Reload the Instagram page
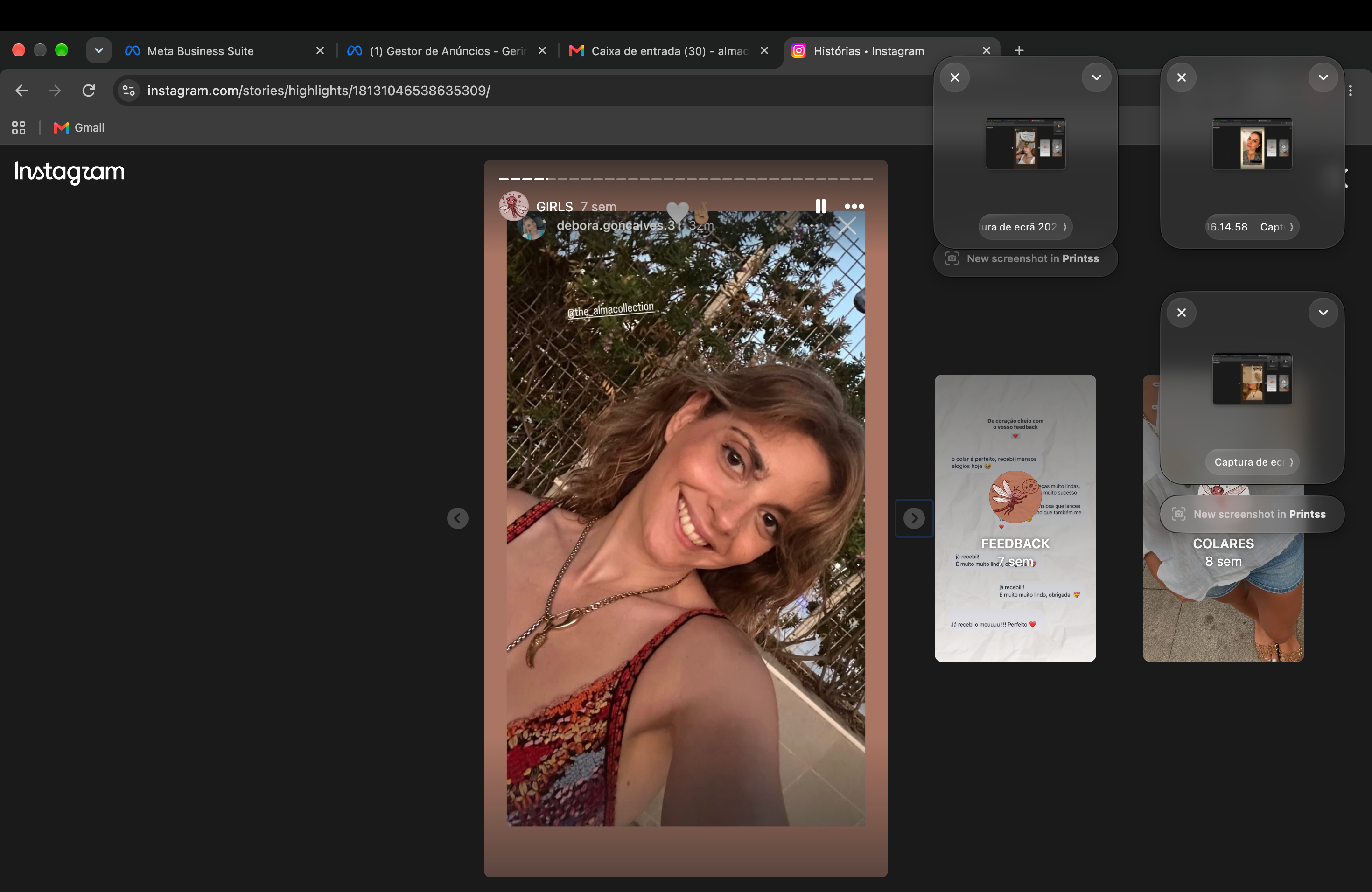The height and width of the screenshot is (892, 1372). coord(88,91)
